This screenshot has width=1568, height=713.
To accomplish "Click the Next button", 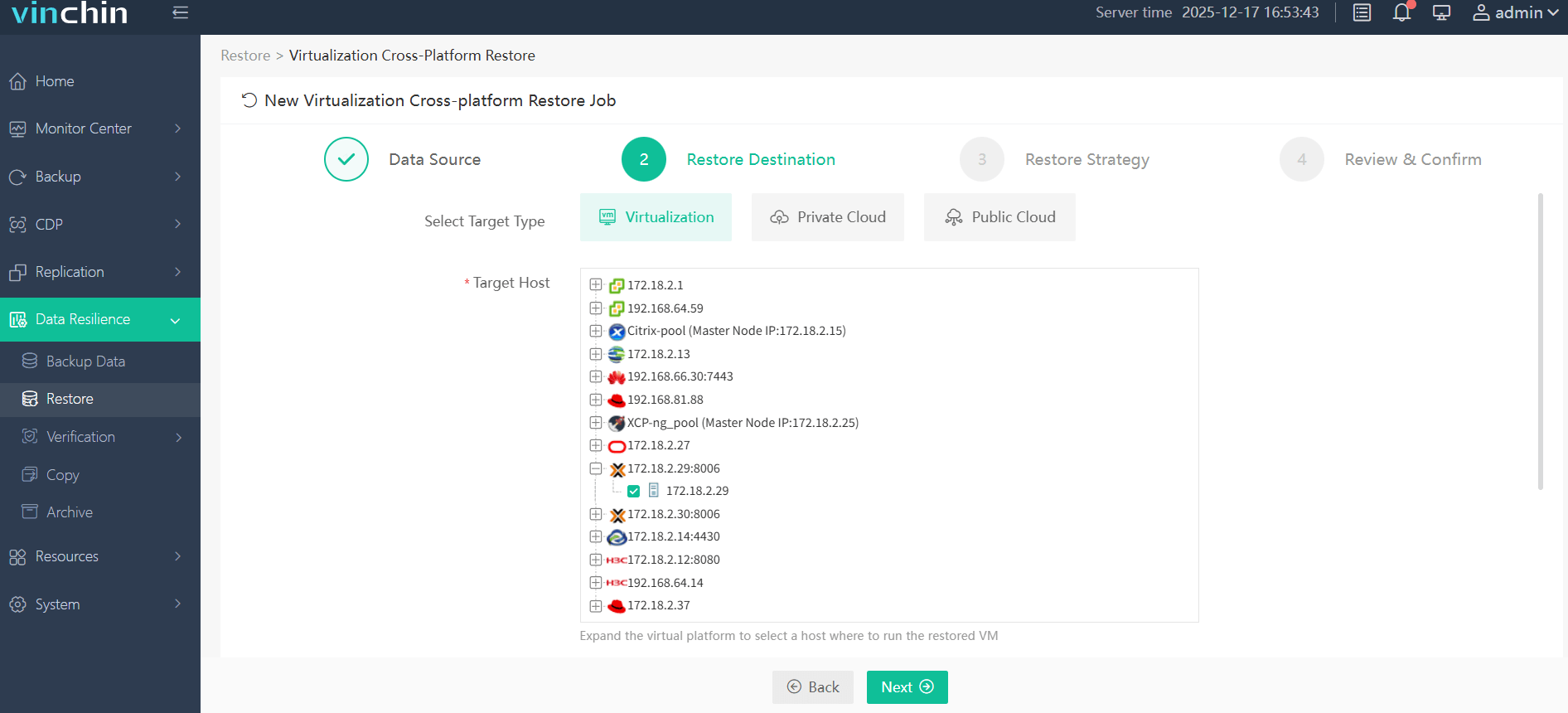I will click(x=907, y=687).
